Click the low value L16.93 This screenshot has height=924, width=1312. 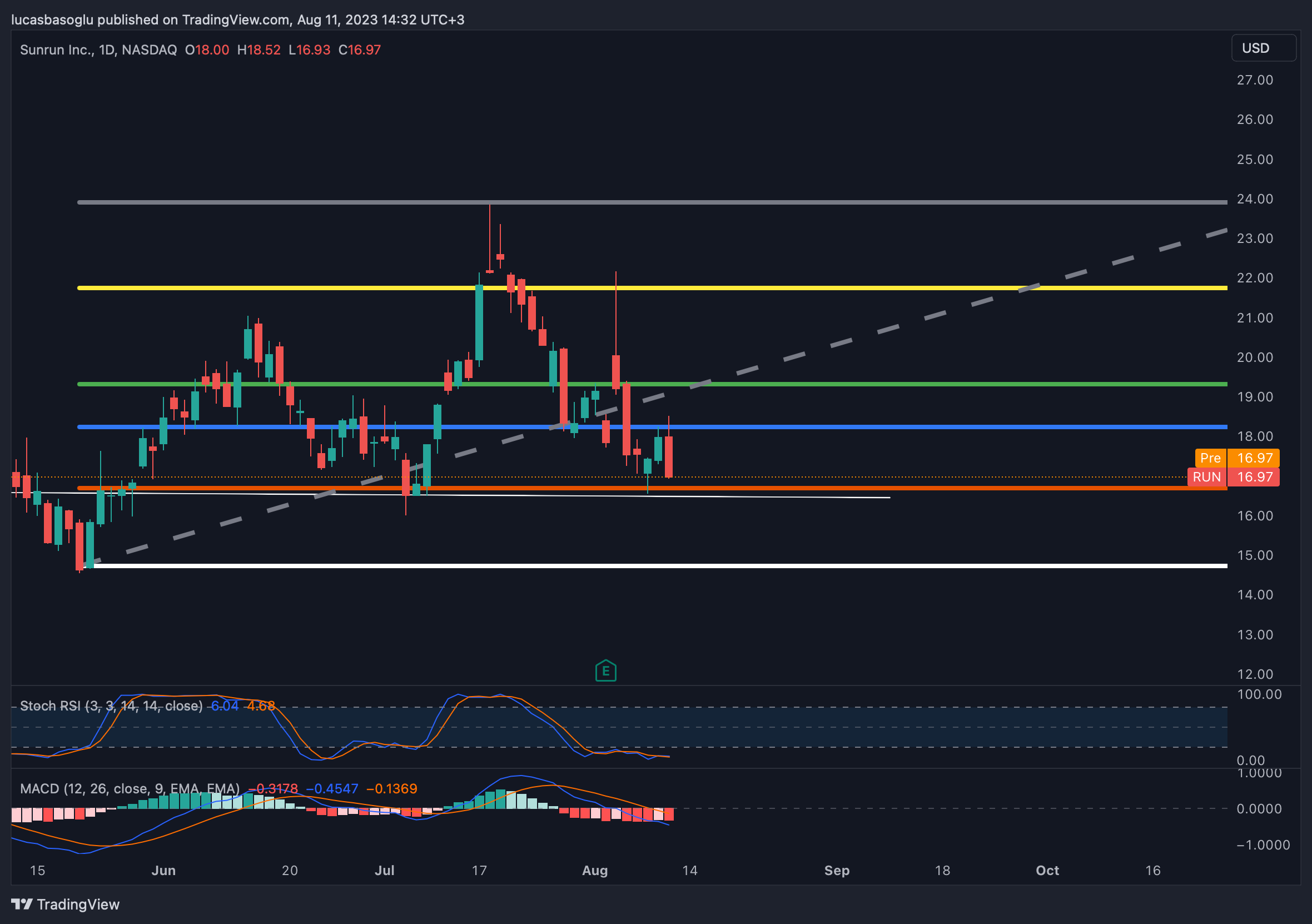309,49
